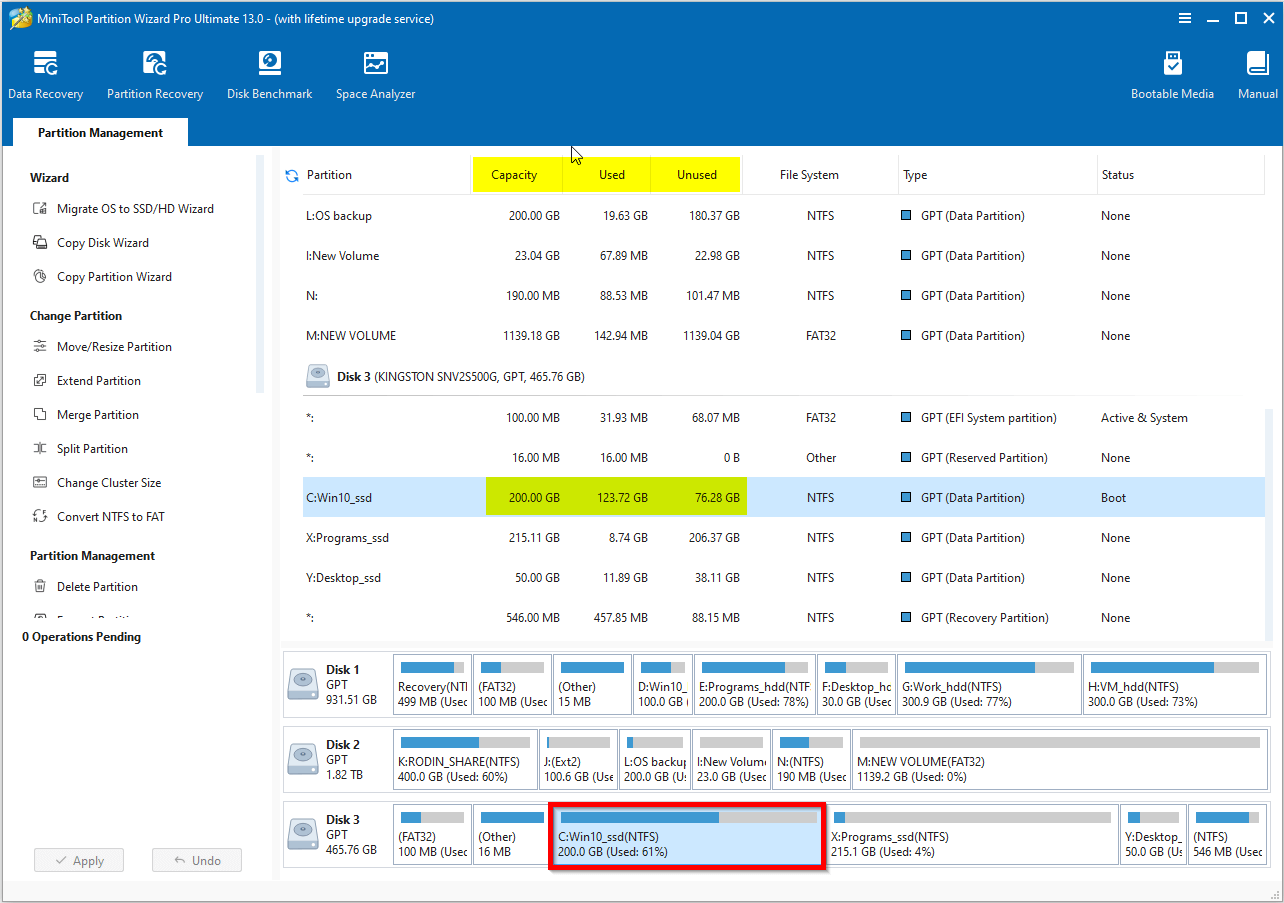
Task: Launch Partition Recovery tool
Action: coord(155,76)
